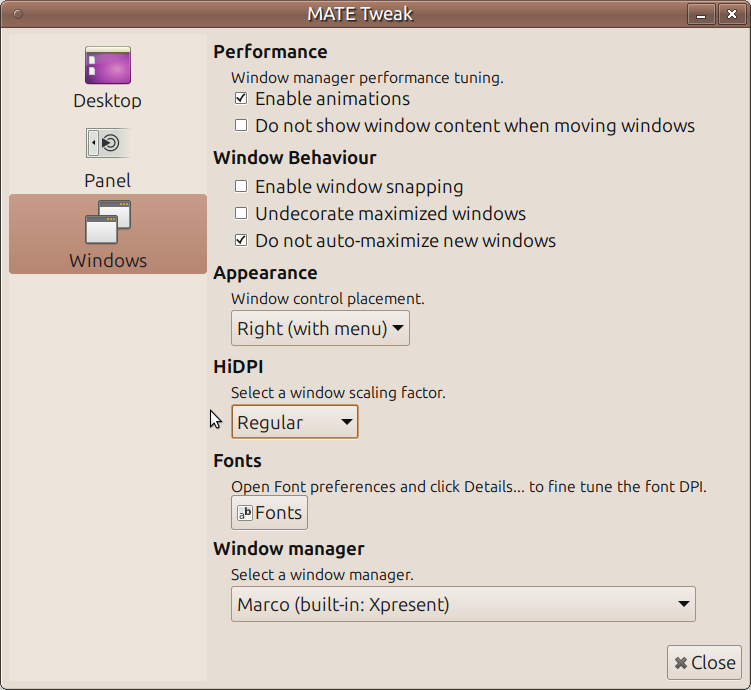Open Fonts preferences button
Screen dimensions: 751x690
(269, 513)
